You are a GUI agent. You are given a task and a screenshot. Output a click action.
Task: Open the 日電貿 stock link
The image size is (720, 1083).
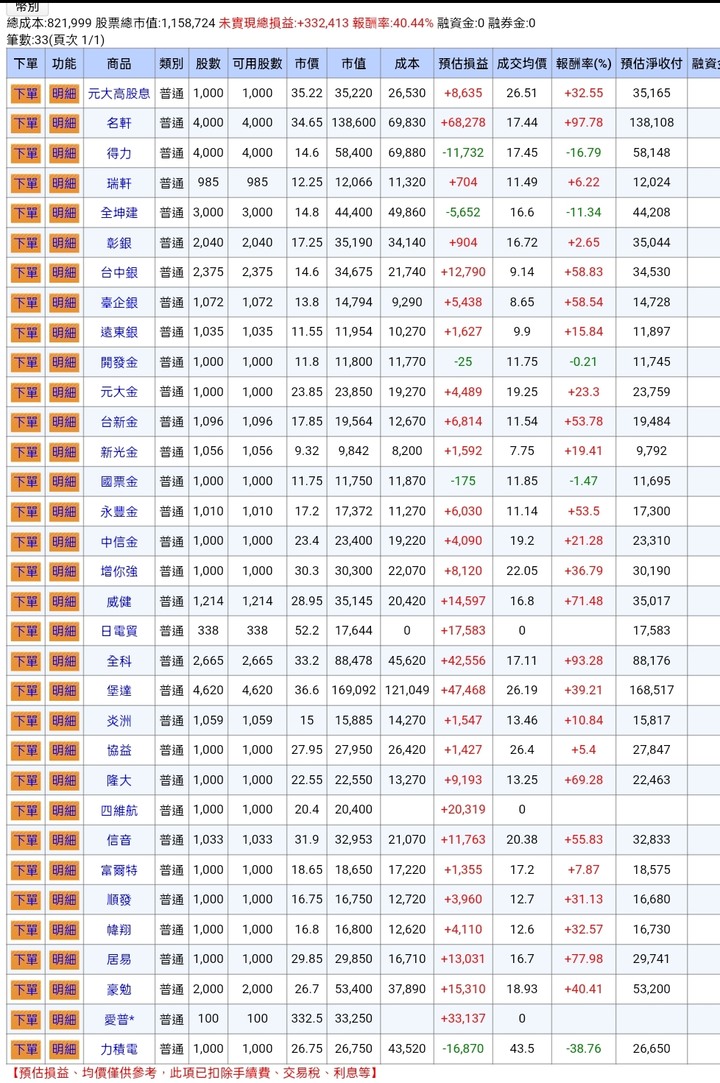click(119, 631)
